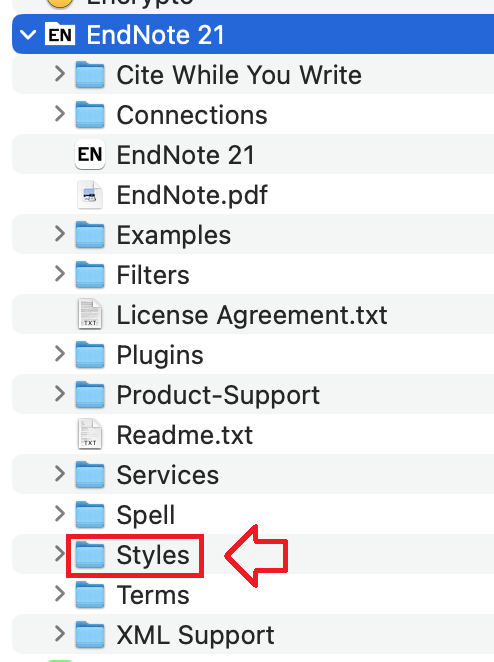Click the Terms folder icon
494x662 pixels.
click(90, 594)
